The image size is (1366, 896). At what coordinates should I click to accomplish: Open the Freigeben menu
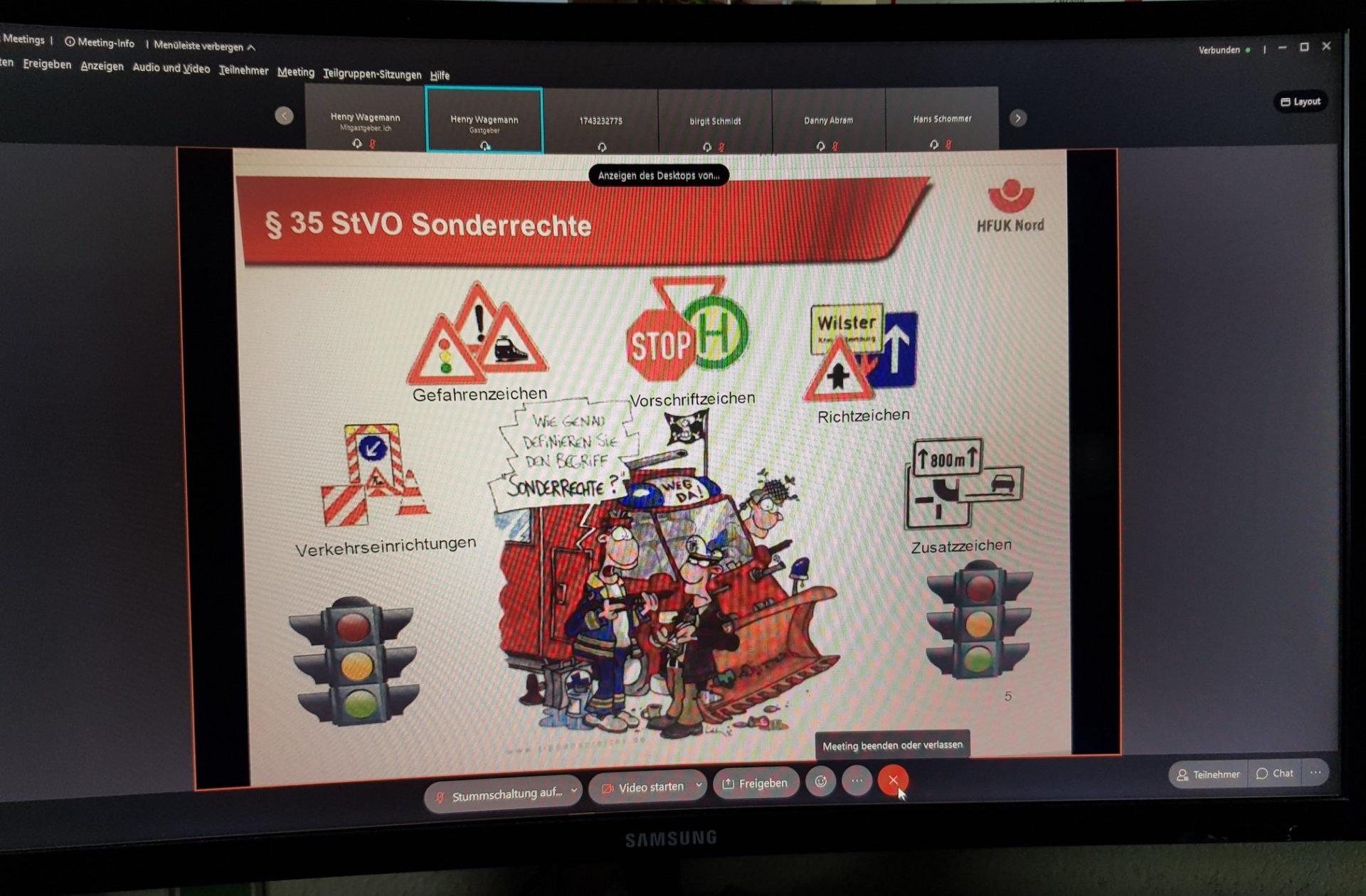47,64
